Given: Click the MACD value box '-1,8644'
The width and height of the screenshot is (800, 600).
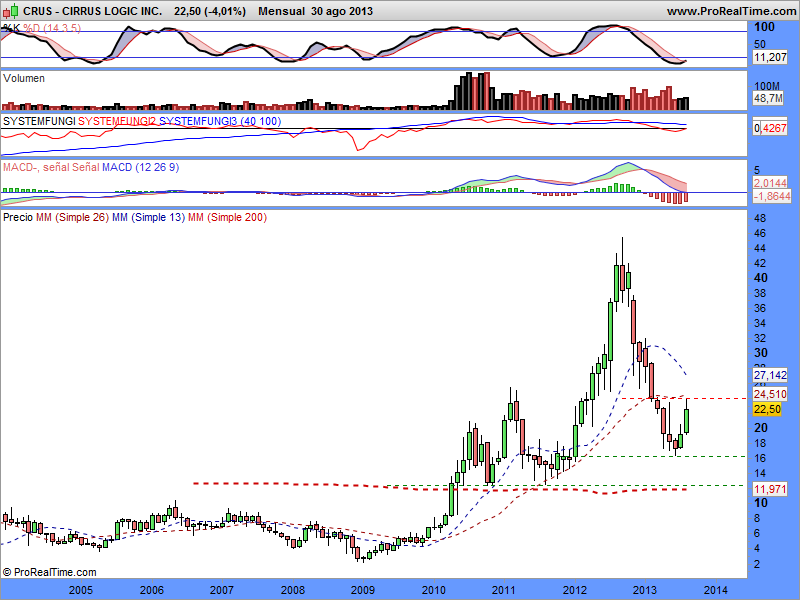Looking at the screenshot, I should point(771,196).
